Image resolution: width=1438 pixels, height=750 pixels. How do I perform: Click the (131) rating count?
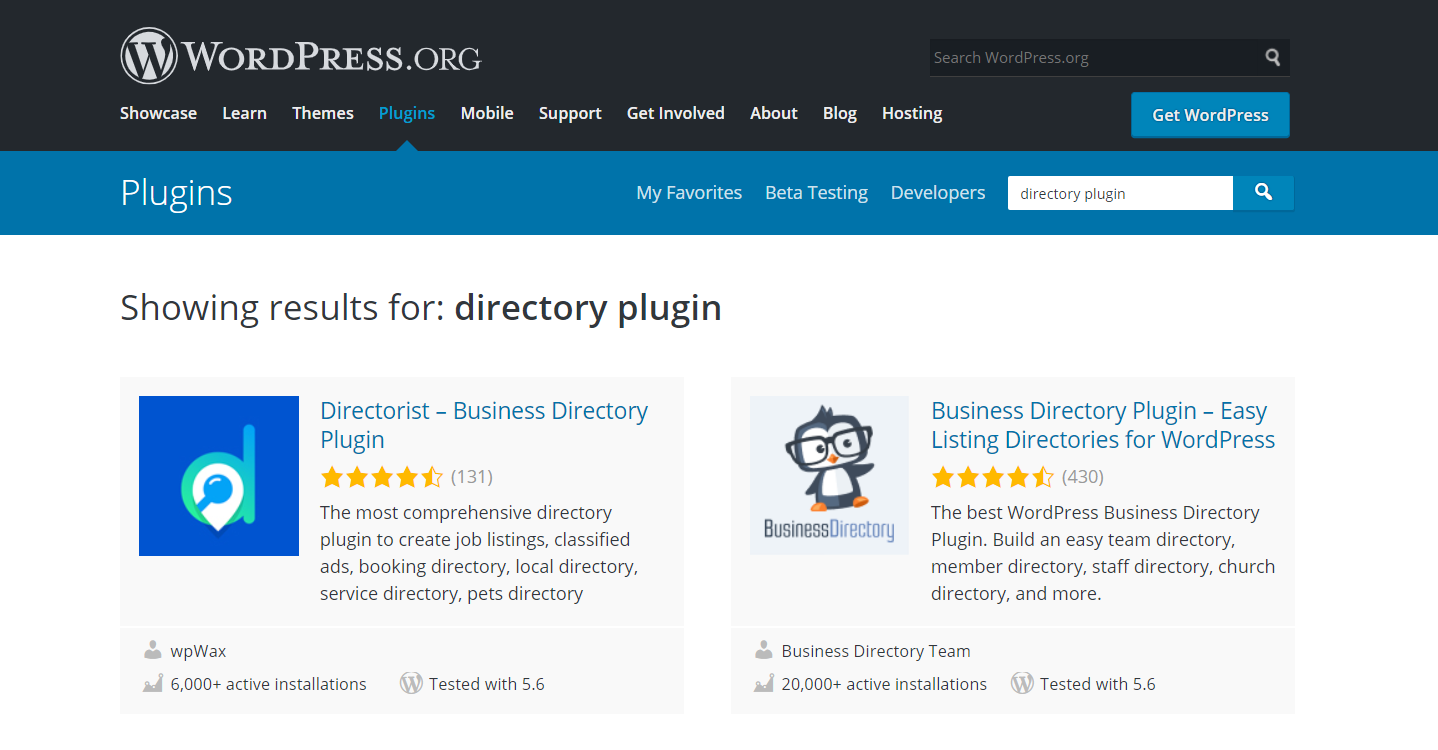tap(472, 477)
